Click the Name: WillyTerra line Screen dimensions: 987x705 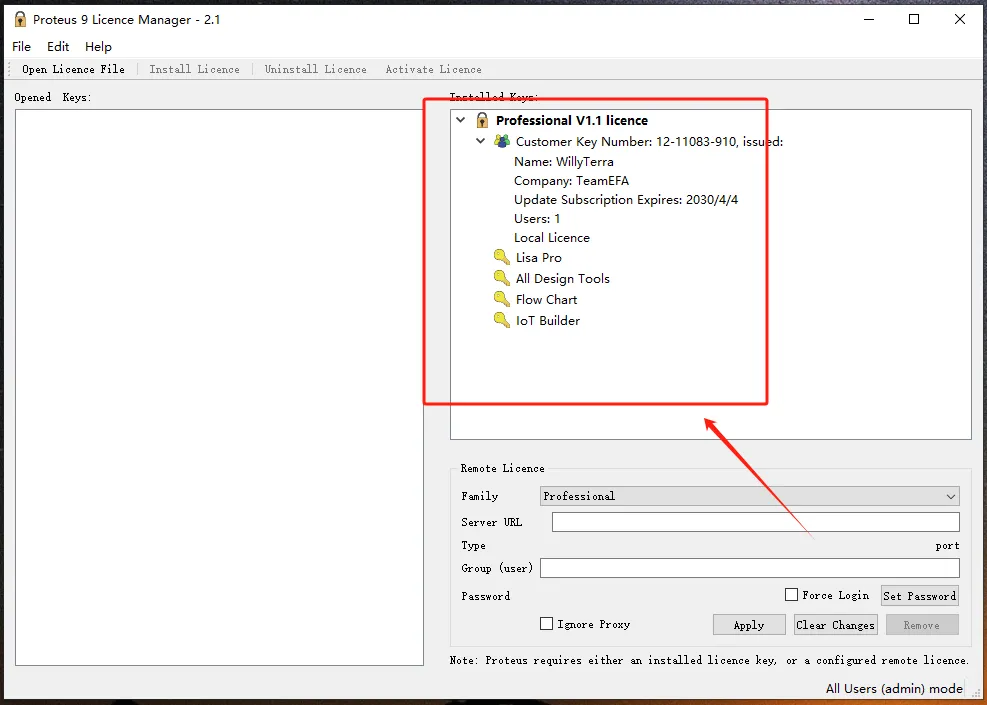click(x=563, y=161)
